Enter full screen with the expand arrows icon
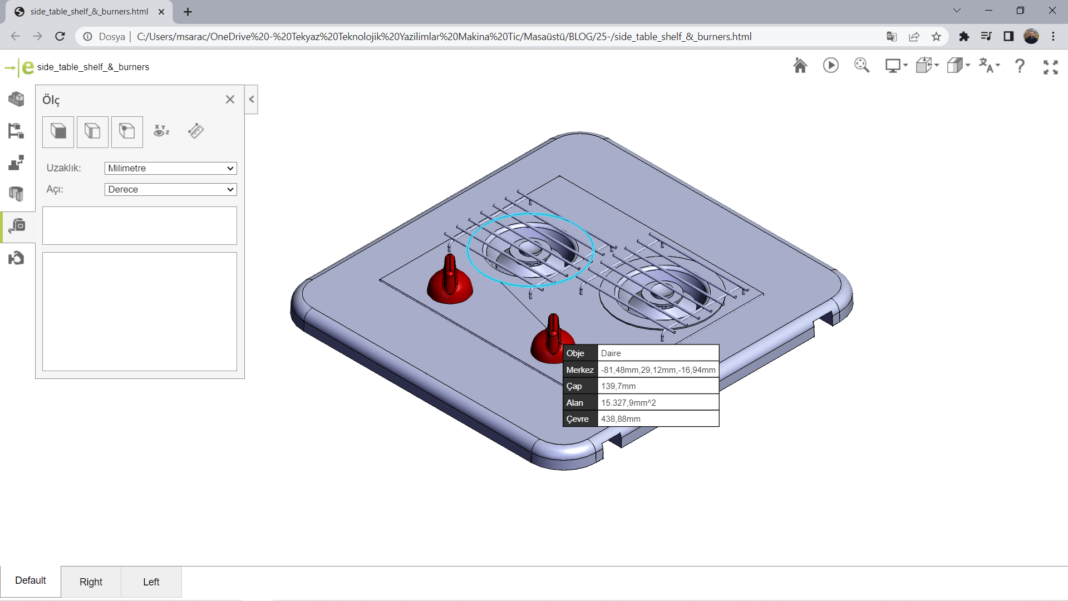Image resolution: width=1068 pixels, height=601 pixels. click(1050, 67)
